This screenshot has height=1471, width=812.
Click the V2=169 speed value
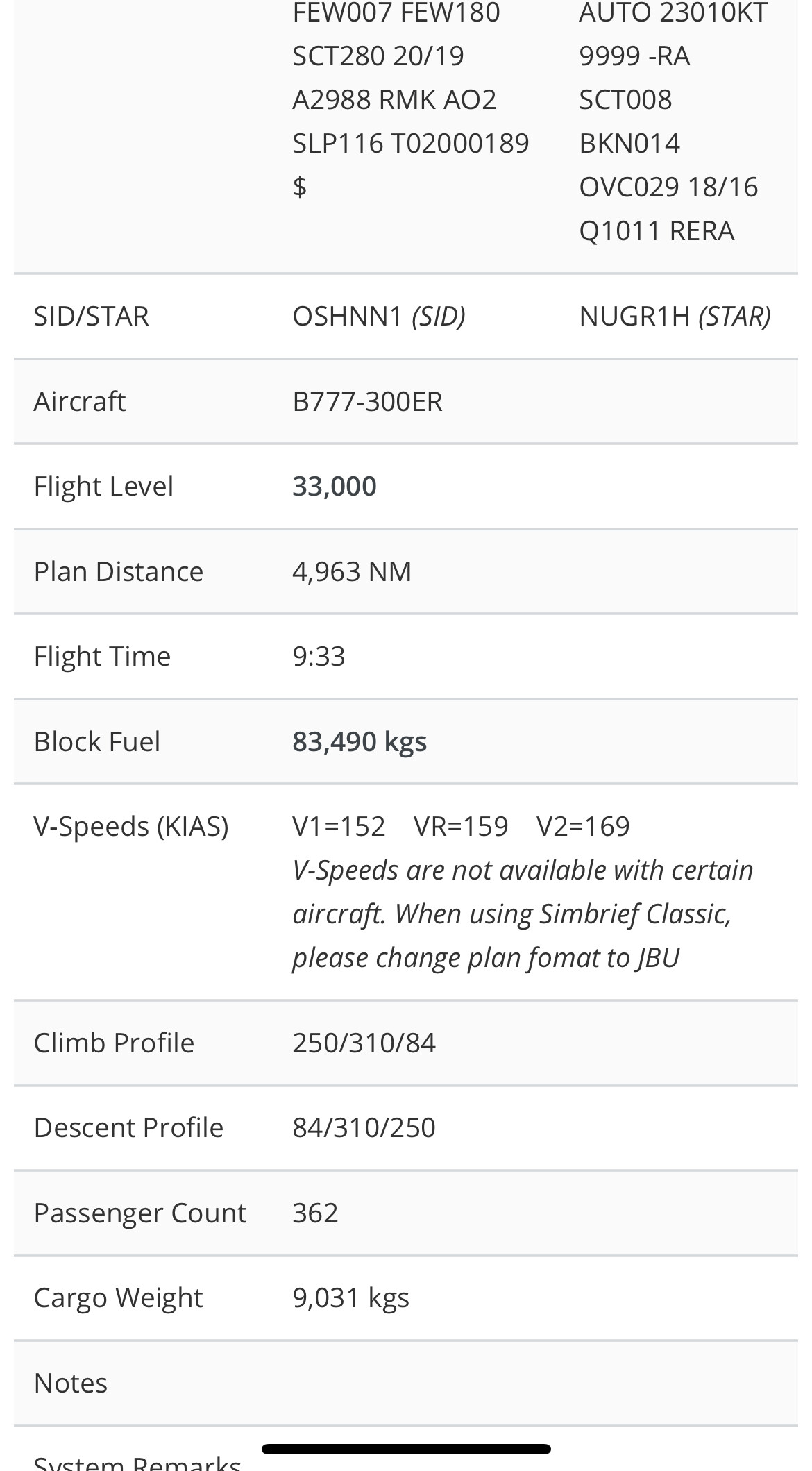(x=583, y=827)
